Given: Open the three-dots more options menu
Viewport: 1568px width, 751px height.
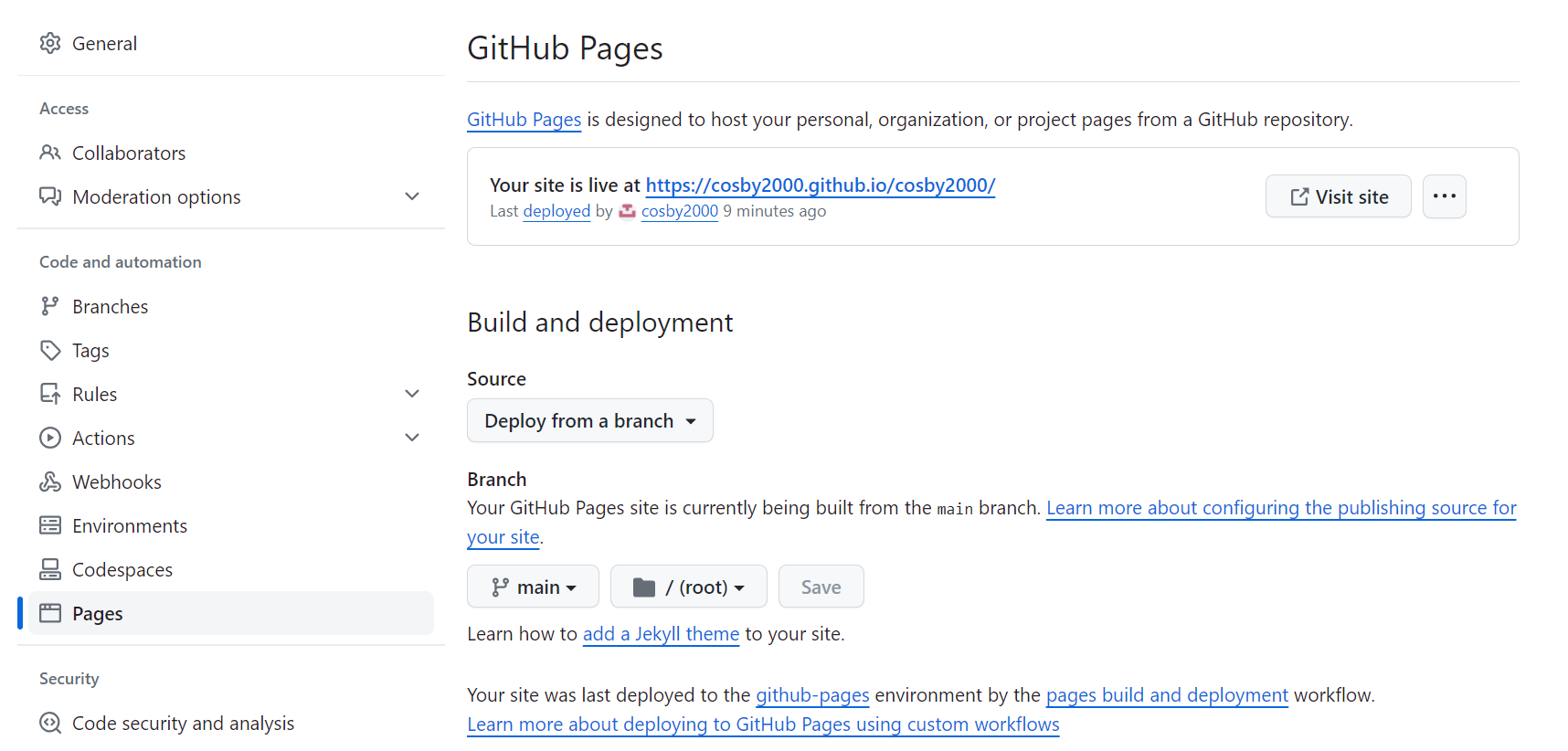Looking at the screenshot, I should tap(1445, 196).
